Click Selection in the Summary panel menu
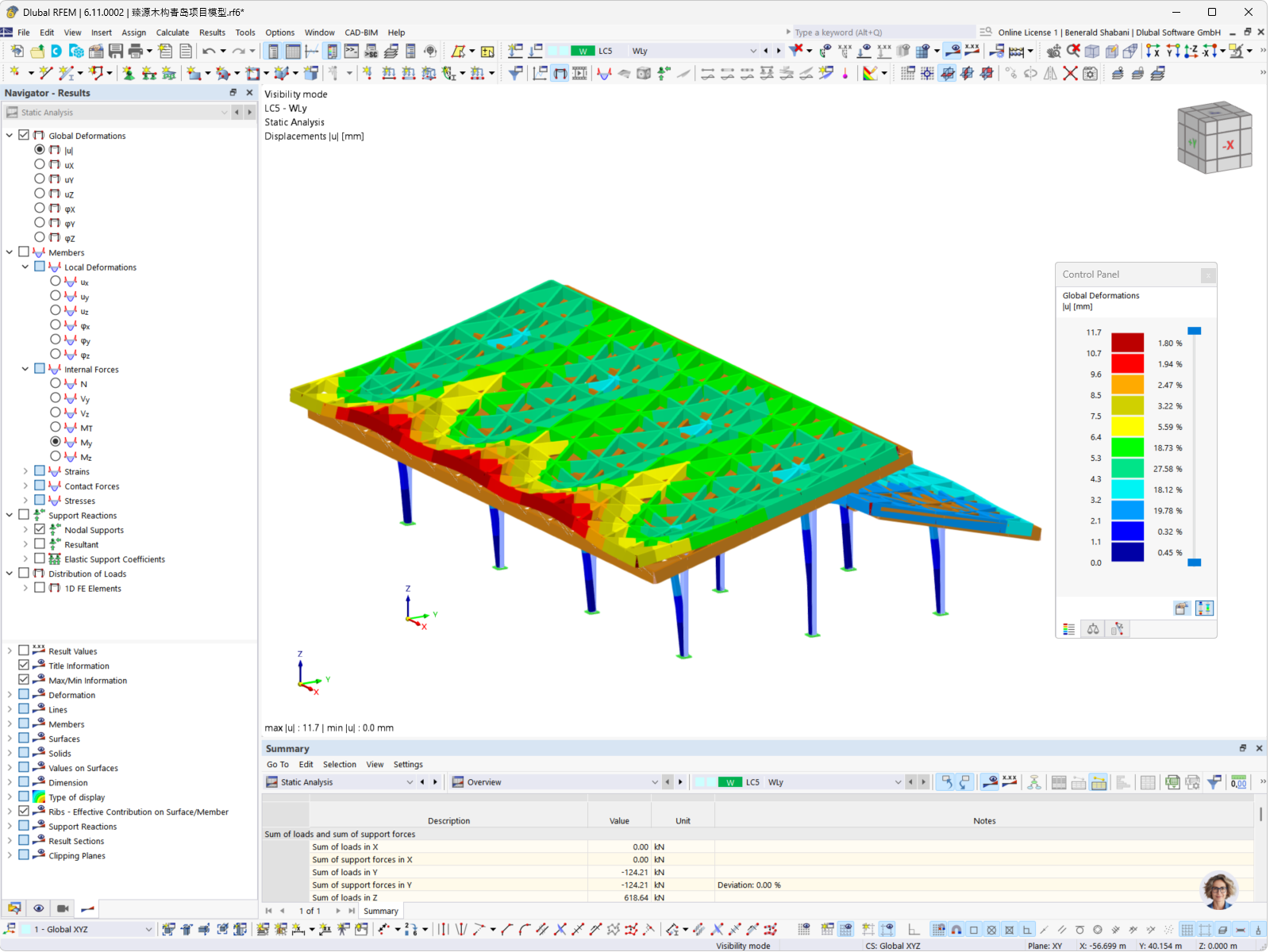The width and height of the screenshot is (1270, 952). pos(340,764)
